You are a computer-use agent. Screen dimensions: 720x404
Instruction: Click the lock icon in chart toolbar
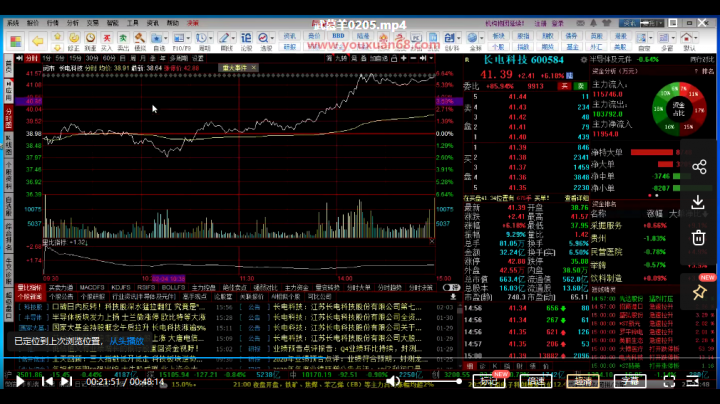(394, 58)
